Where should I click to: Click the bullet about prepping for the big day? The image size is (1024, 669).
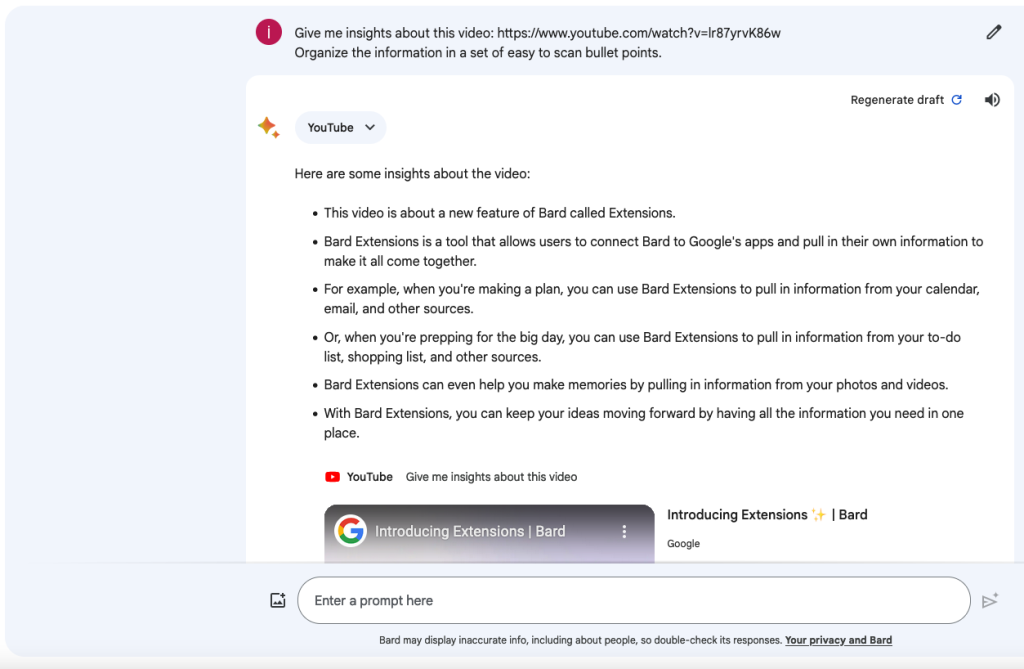[x=643, y=347]
